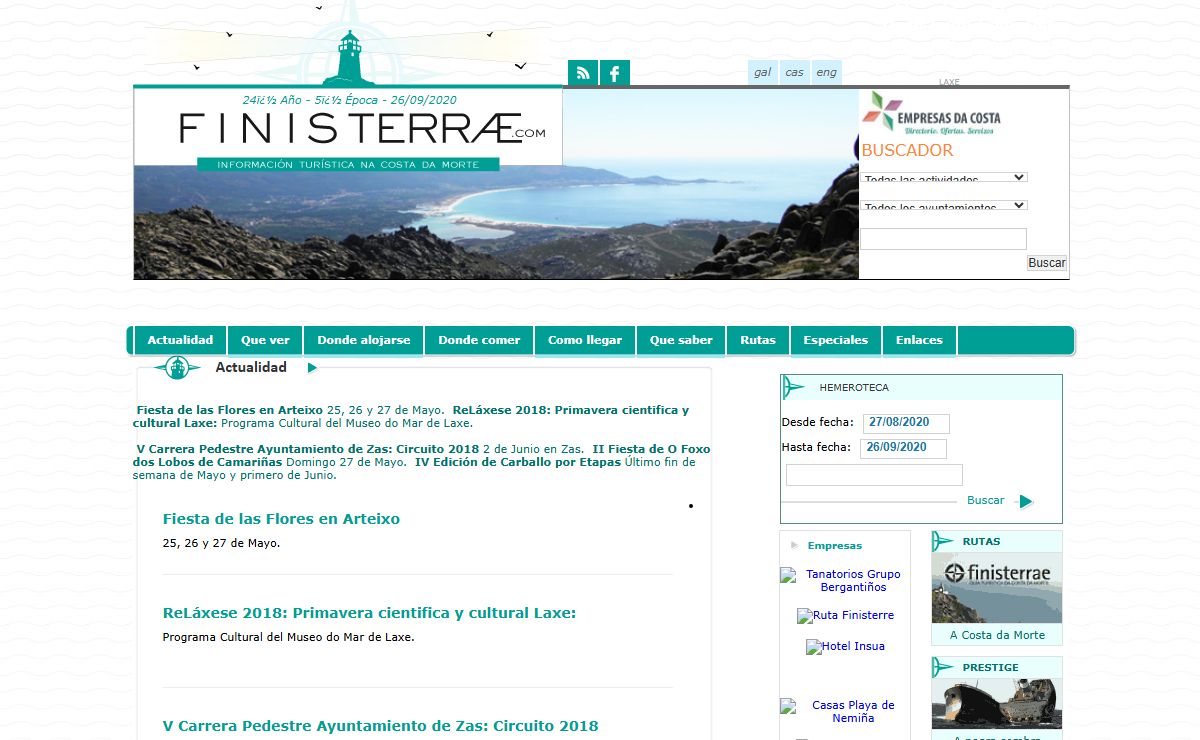Viewport: 1200px width, 740px height.
Task: Open the Casas Playa de Nemiña link
Action: click(x=853, y=712)
